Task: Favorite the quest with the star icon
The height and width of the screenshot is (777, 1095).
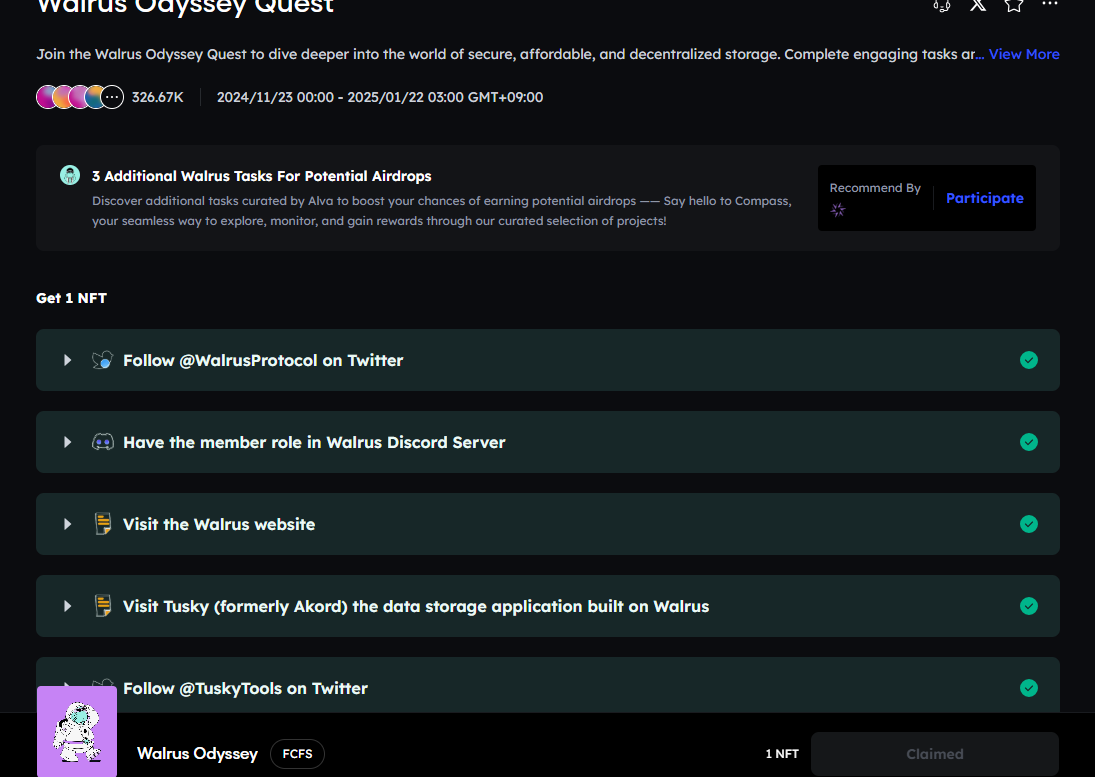Action: pyautogui.click(x=1014, y=5)
